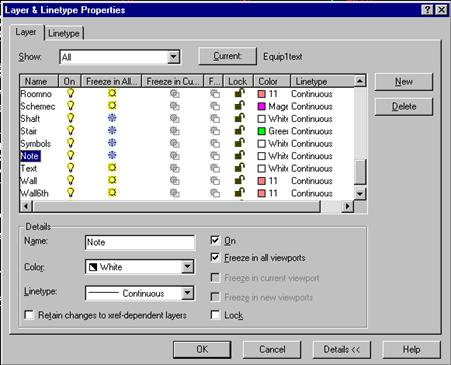Click the Cancel button
Image resolution: width=451 pixels, height=365 pixels.
(x=272, y=349)
